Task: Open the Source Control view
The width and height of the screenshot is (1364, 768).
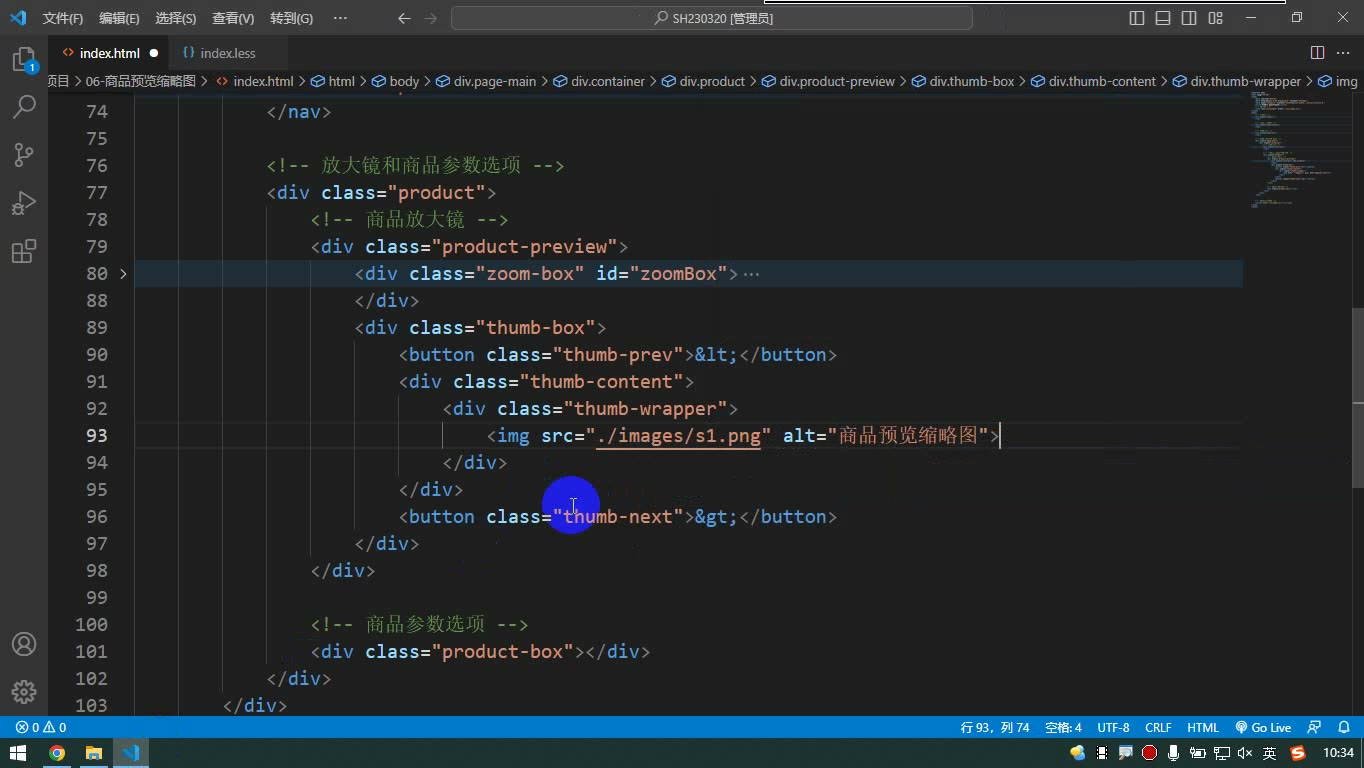Action: click(24, 155)
